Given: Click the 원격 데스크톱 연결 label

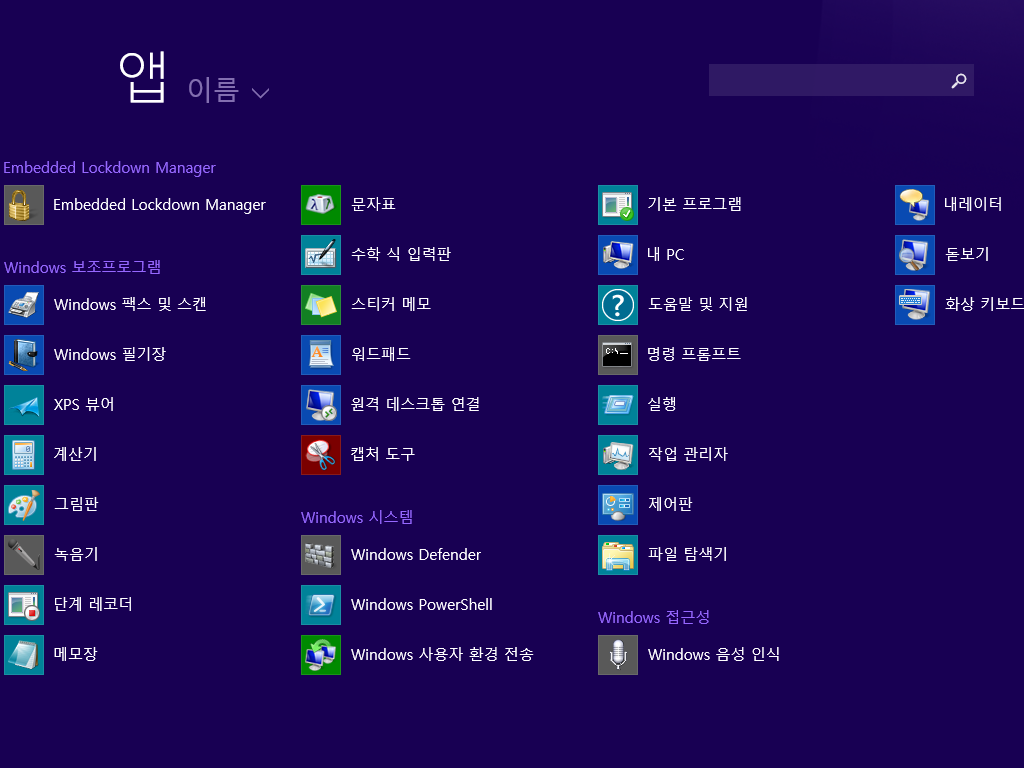Looking at the screenshot, I should click(415, 404).
